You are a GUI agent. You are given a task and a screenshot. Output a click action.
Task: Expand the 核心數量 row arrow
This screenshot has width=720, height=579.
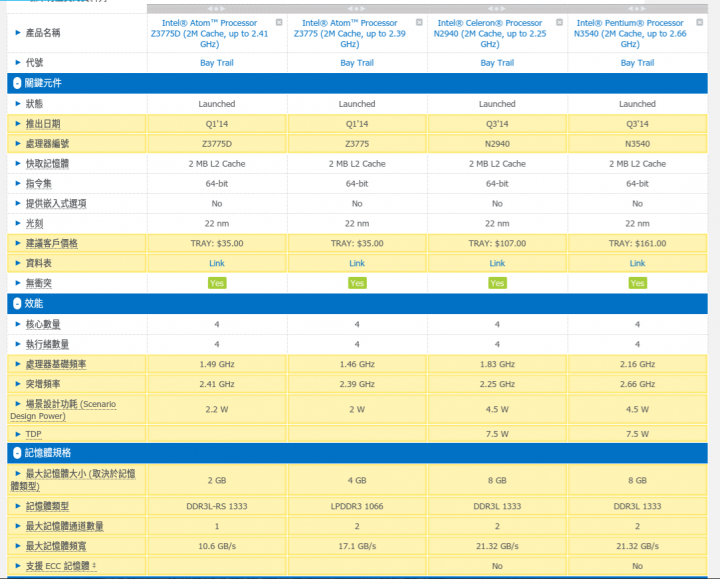coord(18,324)
